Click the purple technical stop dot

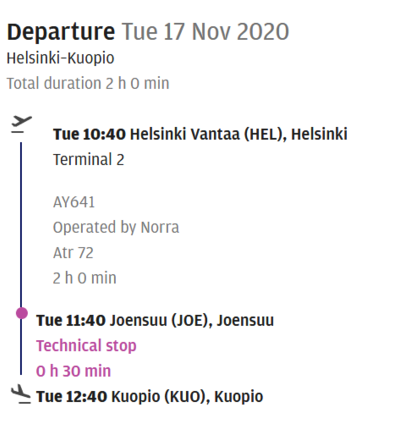(x=22, y=313)
